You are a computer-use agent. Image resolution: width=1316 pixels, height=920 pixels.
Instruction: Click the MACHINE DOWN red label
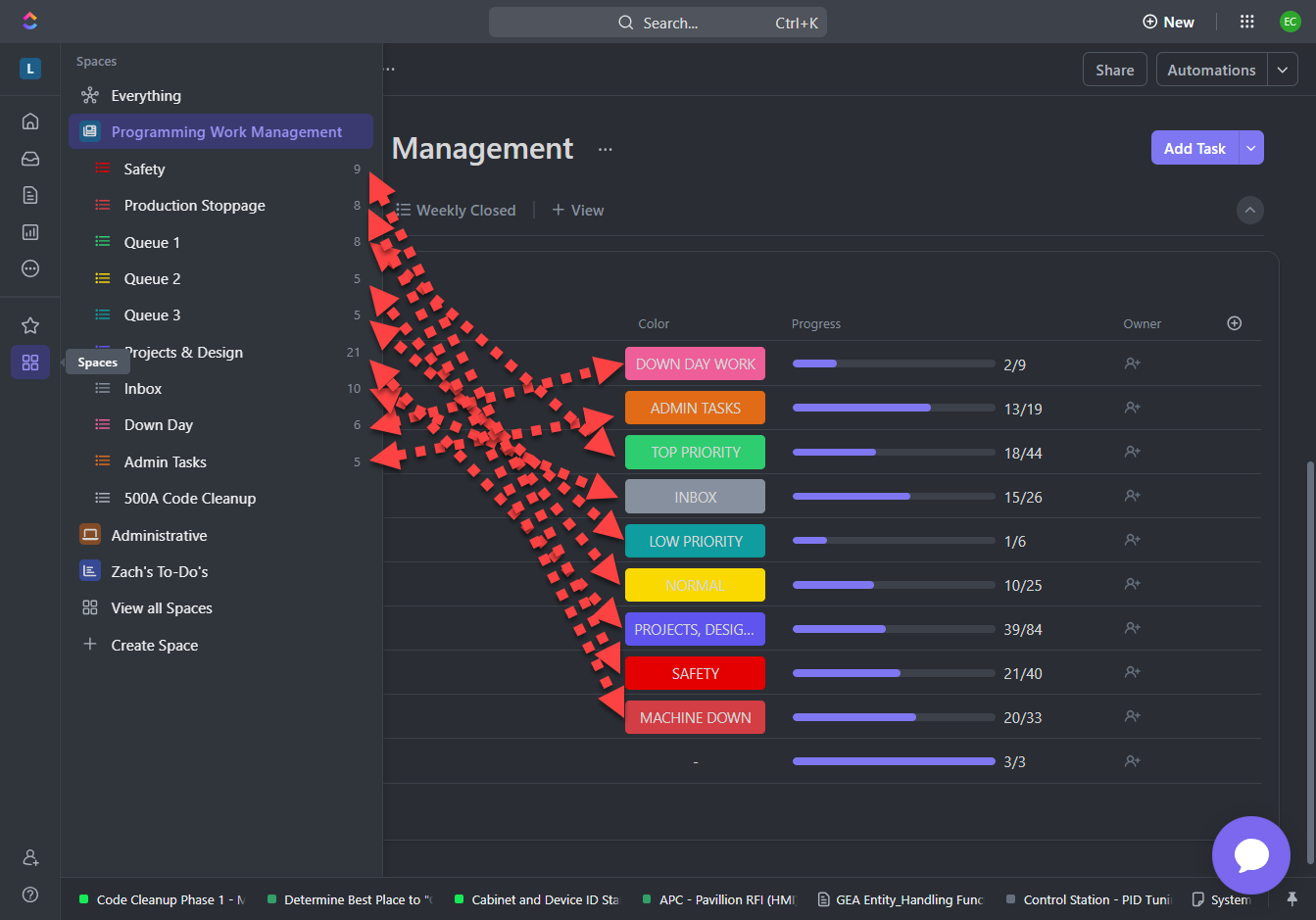(x=695, y=717)
